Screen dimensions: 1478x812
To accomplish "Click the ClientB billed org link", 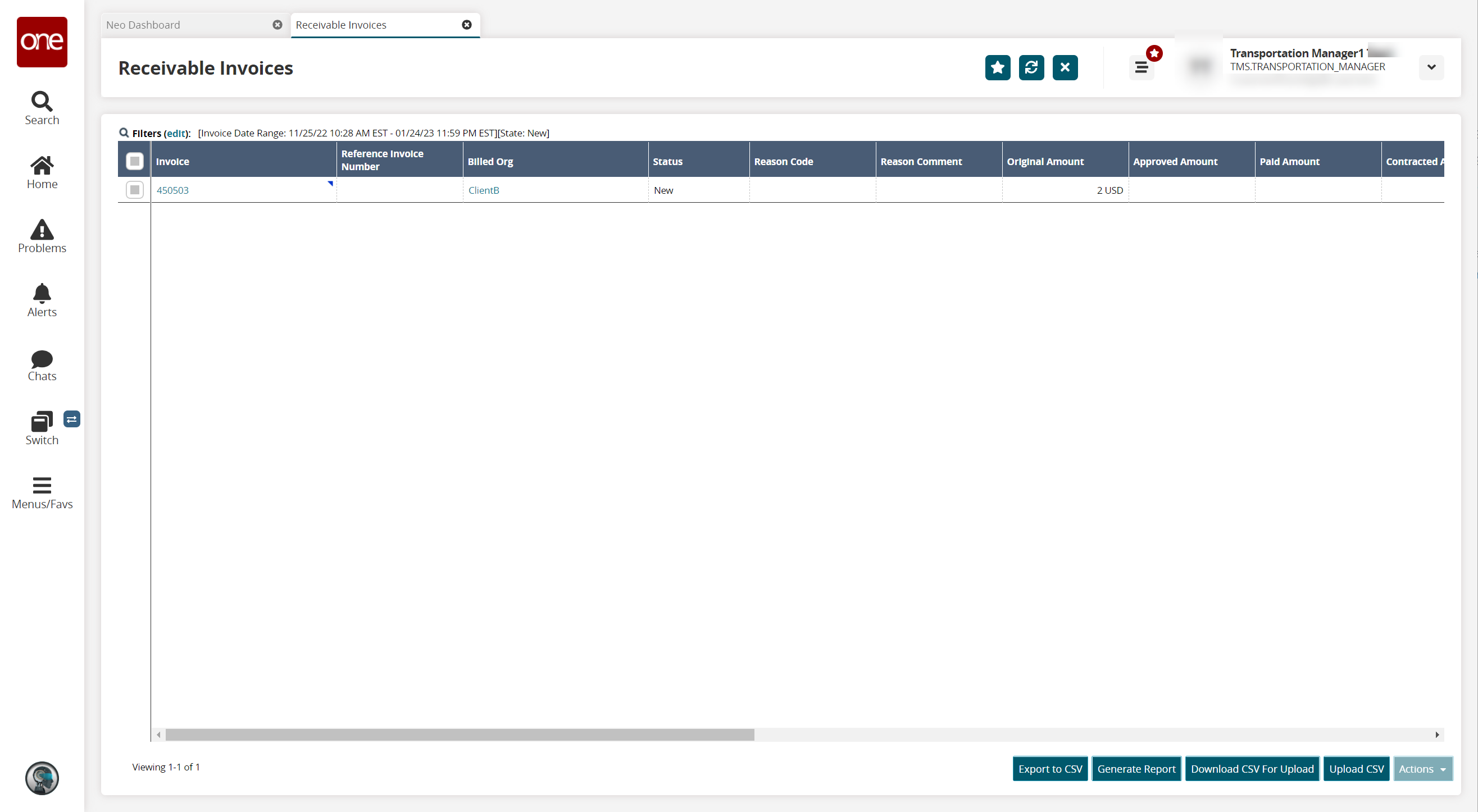I will (x=483, y=190).
